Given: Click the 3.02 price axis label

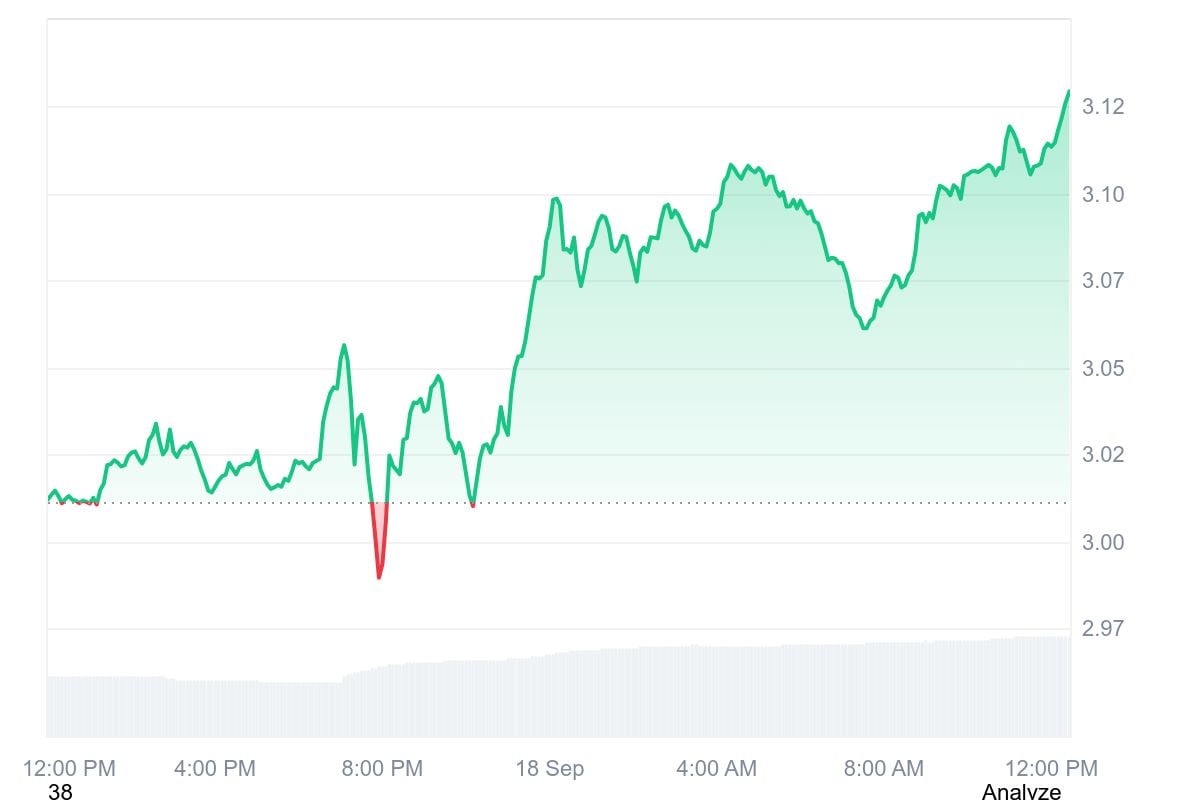Looking at the screenshot, I should (1104, 455).
